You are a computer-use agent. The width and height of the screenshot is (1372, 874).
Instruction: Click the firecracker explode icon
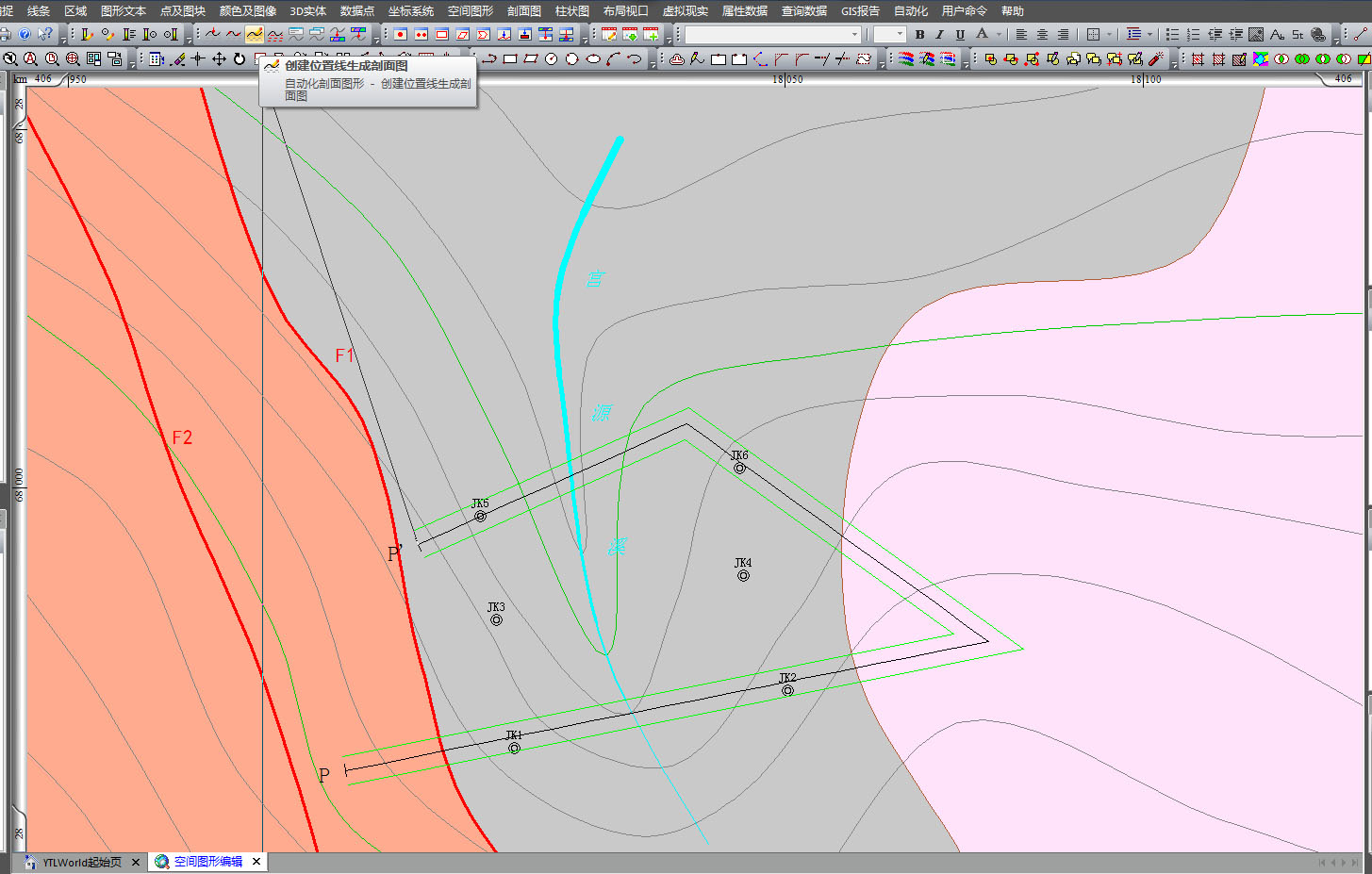pyautogui.click(x=1156, y=58)
